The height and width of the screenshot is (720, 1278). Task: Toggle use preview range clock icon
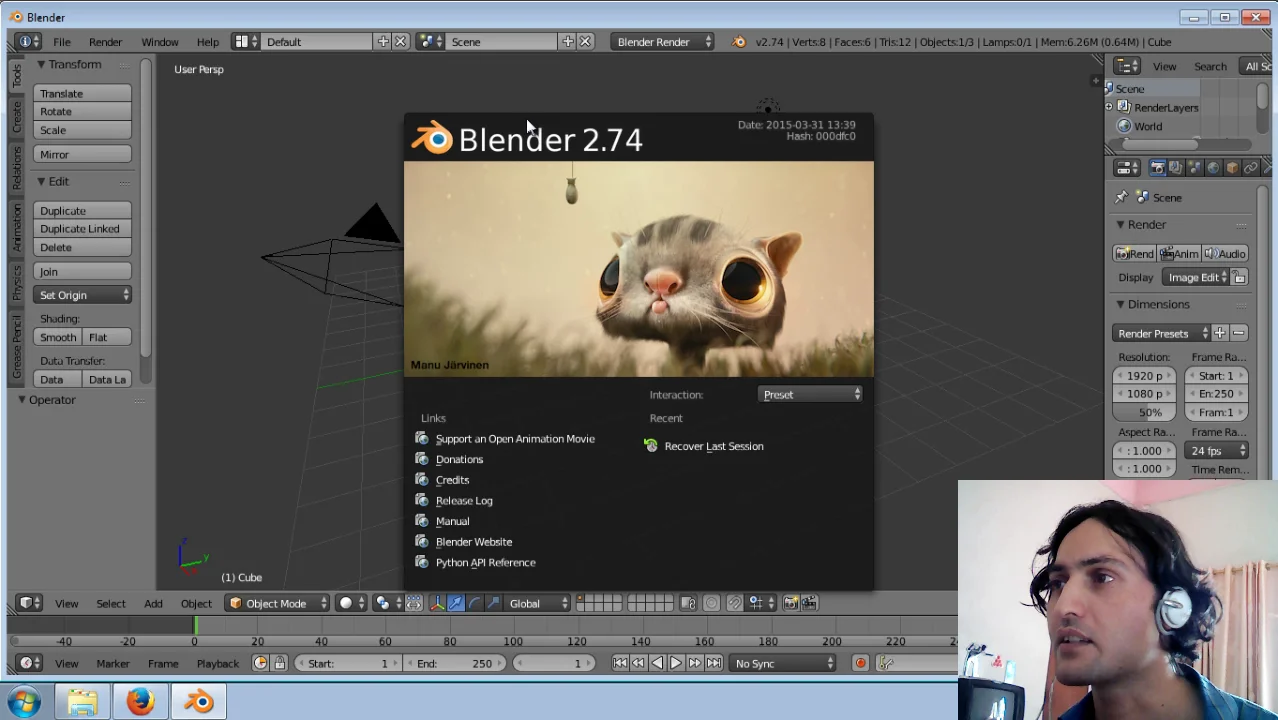[260, 663]
